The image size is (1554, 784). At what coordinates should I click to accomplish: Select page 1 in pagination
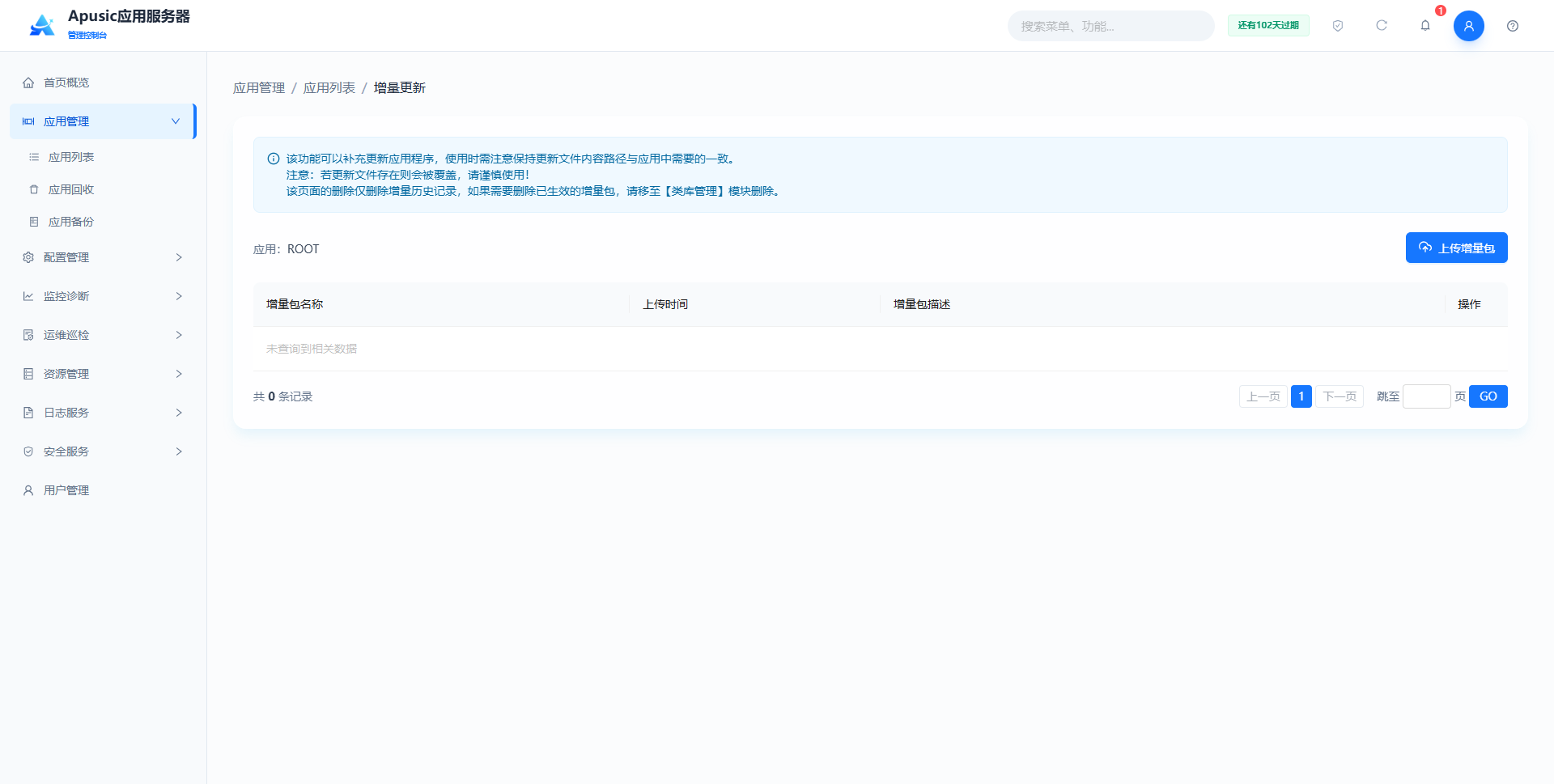click(1301, 396)
